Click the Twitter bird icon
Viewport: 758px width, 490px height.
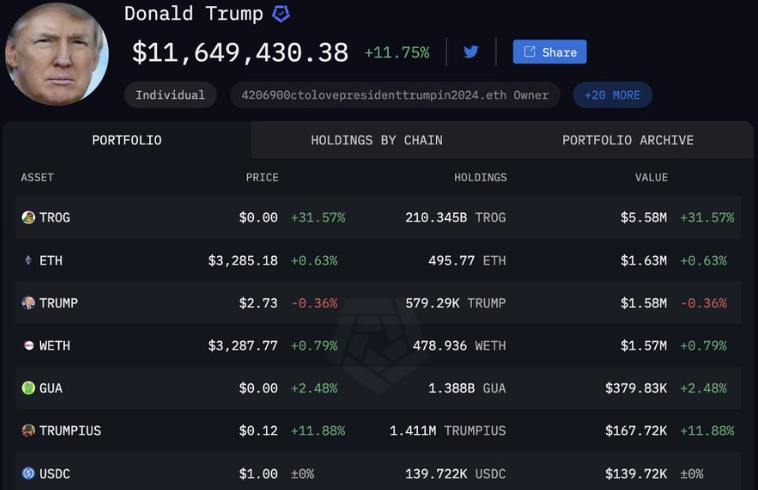pyautogui.click(x=471, y=52)
